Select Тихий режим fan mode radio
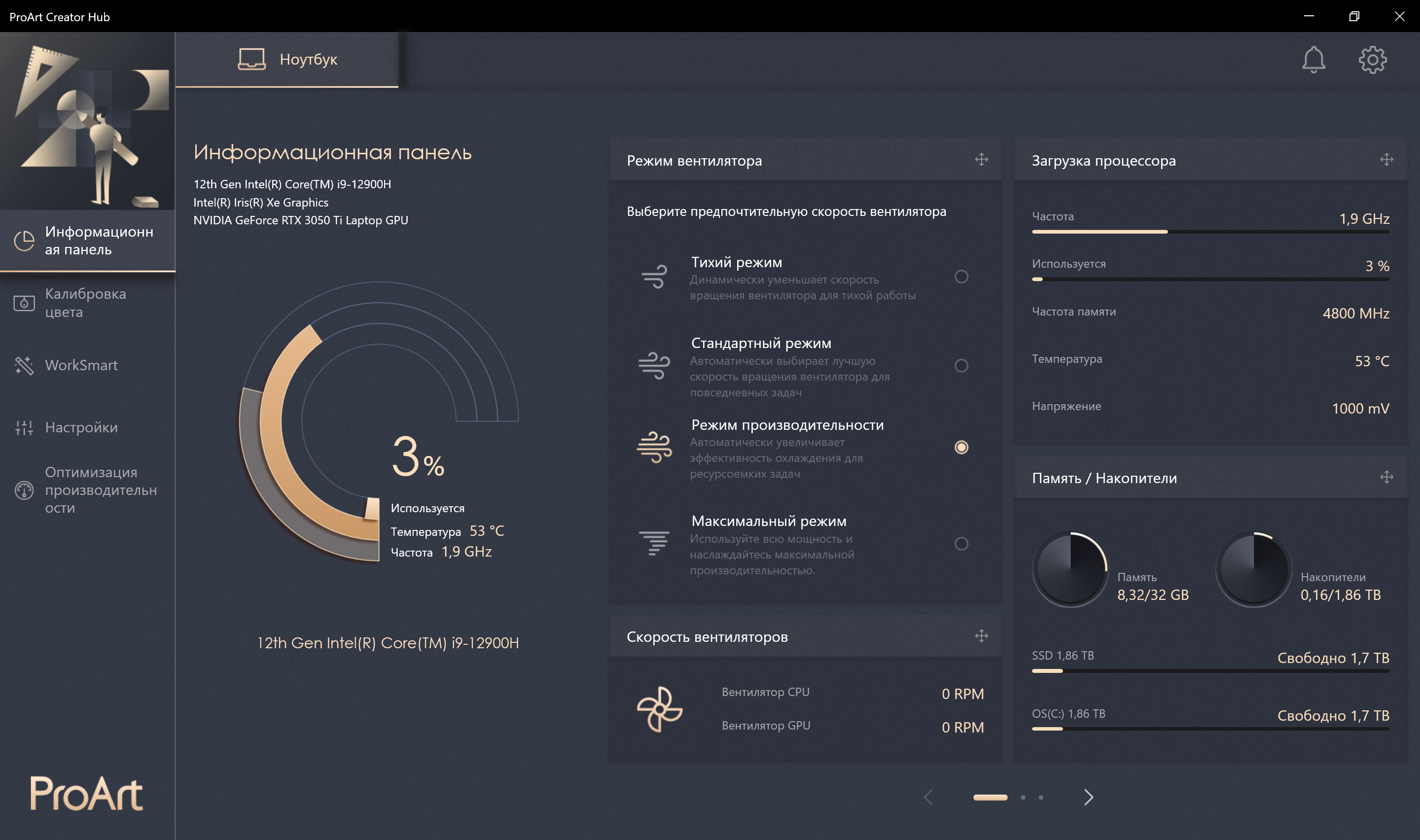Screen dimensions: 1420x840 [961, 277]
